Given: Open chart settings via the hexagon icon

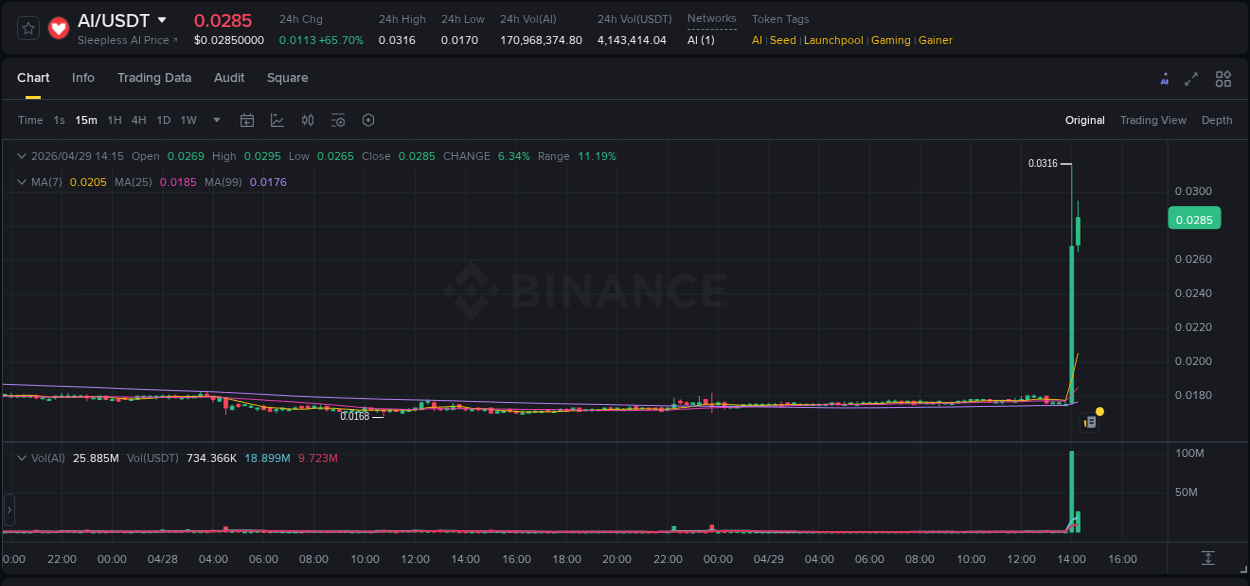Looking at the screenshot, I should [368, 120].
